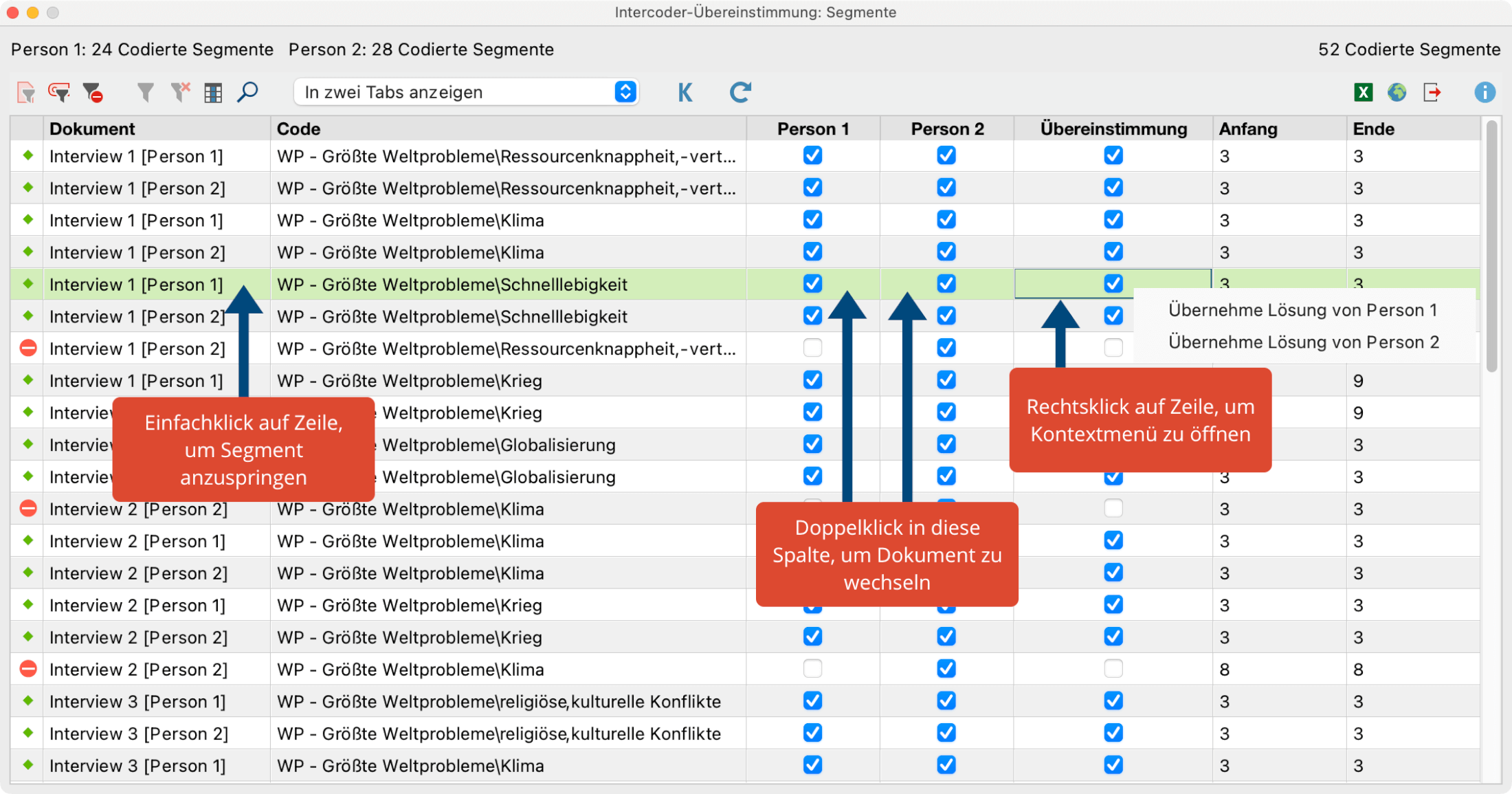This screenshot has height=794, width=1512.
Task: Click the 'Interview 3 [Person 1]' cell in the religiöse Konflikte row
Action: [157, 701]
